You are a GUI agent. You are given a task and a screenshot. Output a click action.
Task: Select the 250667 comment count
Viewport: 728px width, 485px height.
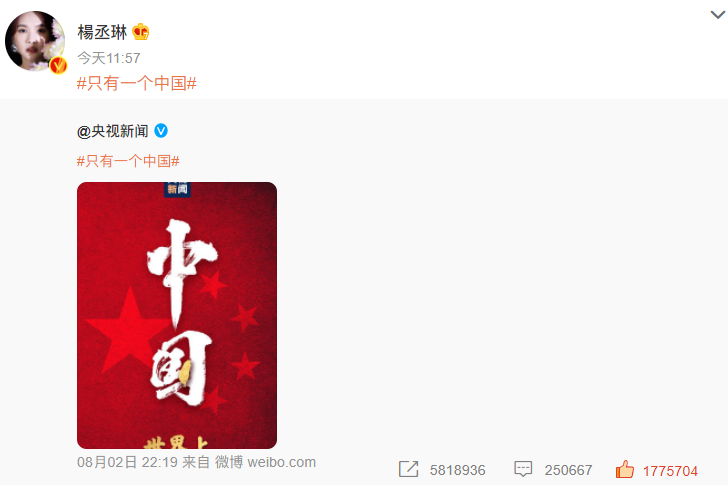[x=568, y=470]
